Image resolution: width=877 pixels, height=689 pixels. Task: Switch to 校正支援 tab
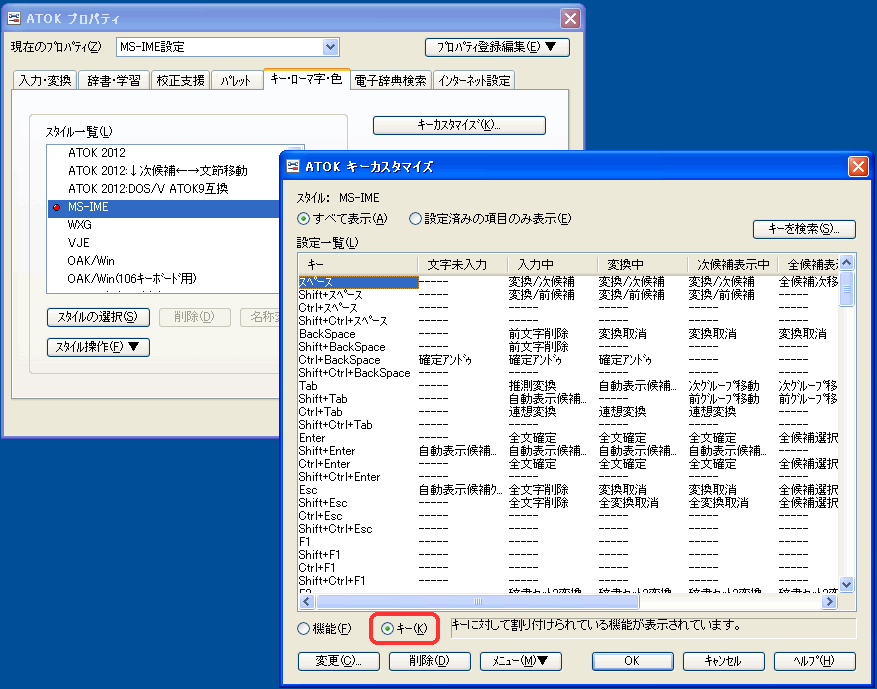pyautogui.click(x=180, y=81)
